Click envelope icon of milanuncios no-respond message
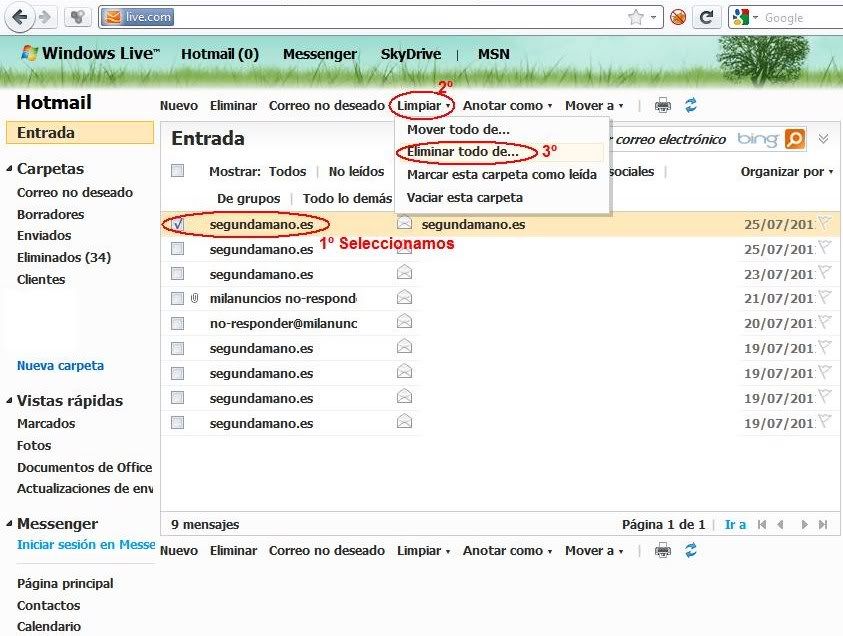 [404, 296]
